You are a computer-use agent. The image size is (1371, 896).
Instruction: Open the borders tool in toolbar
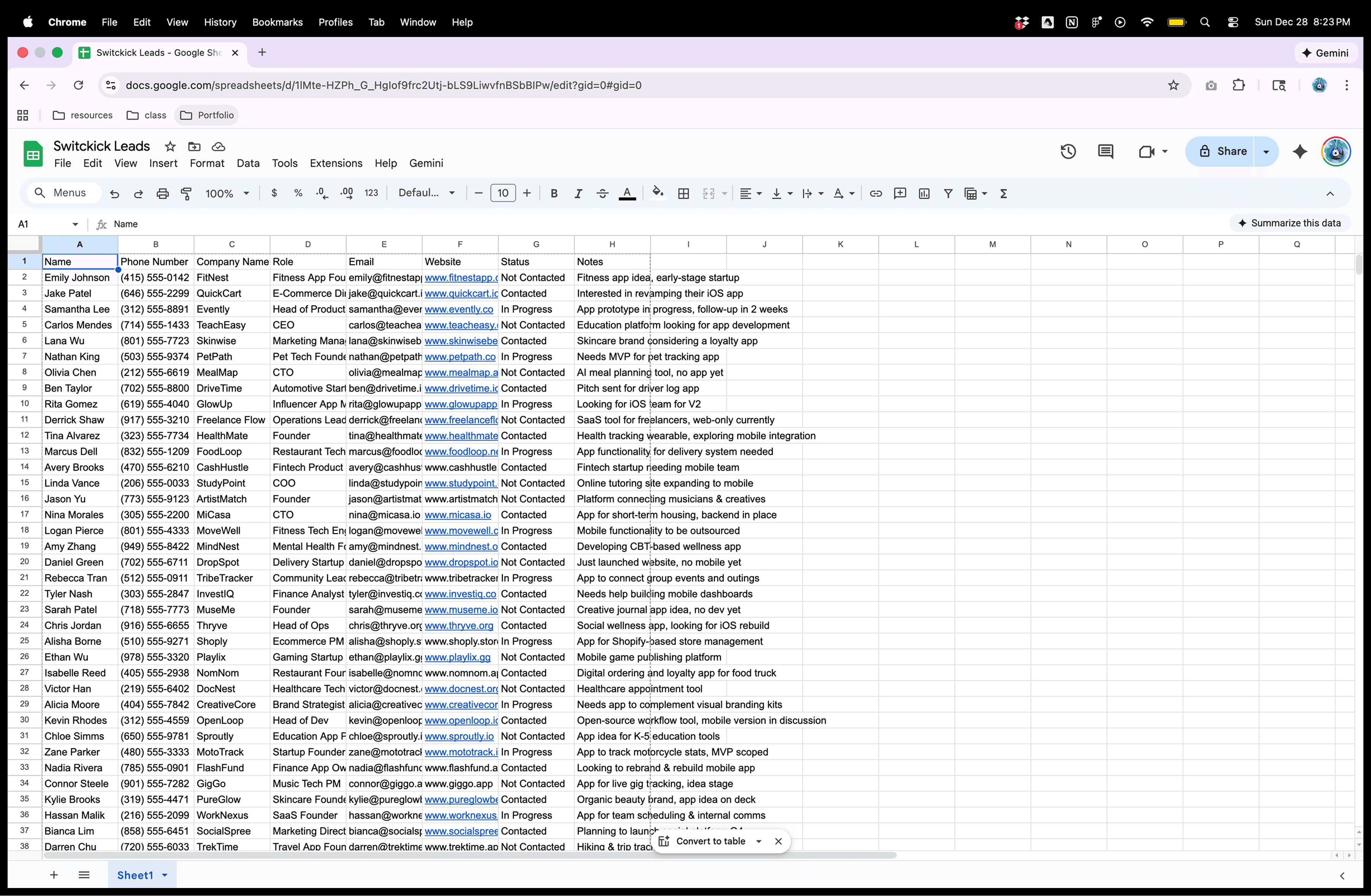click(684, 193)
